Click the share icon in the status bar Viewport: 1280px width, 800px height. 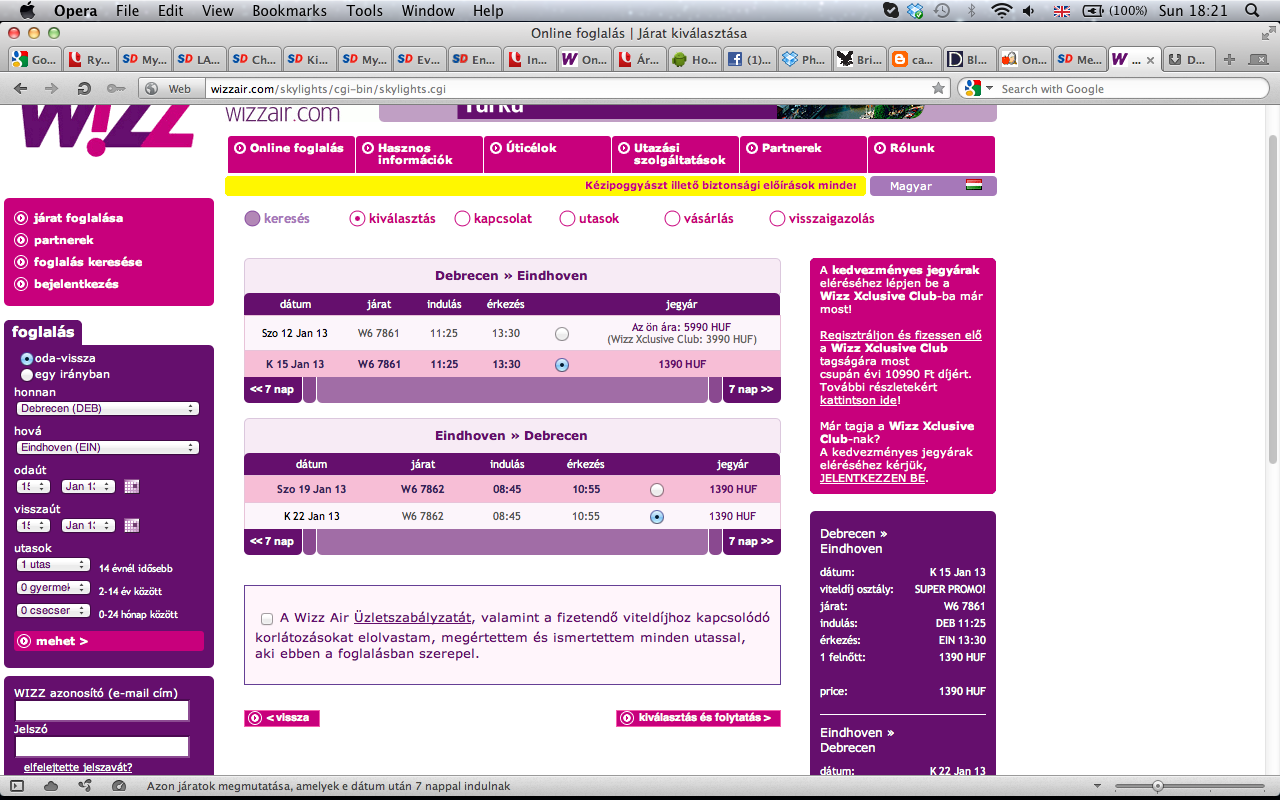tap(85, 786)
